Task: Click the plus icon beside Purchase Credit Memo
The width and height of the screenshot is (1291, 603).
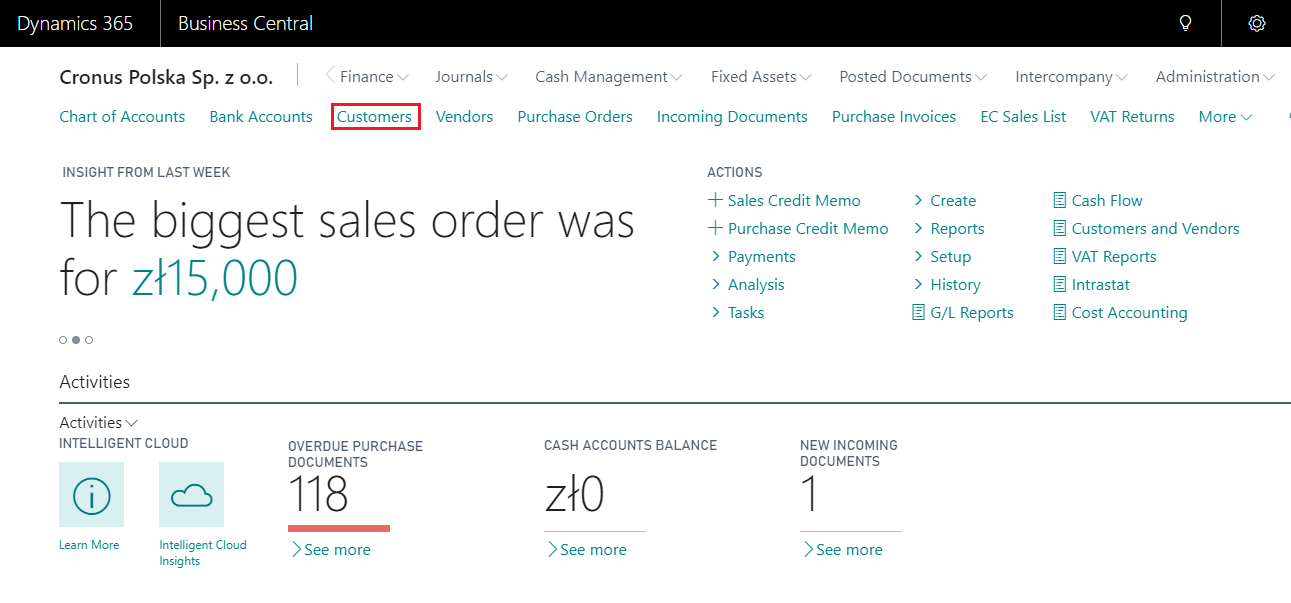Action: 715,228
